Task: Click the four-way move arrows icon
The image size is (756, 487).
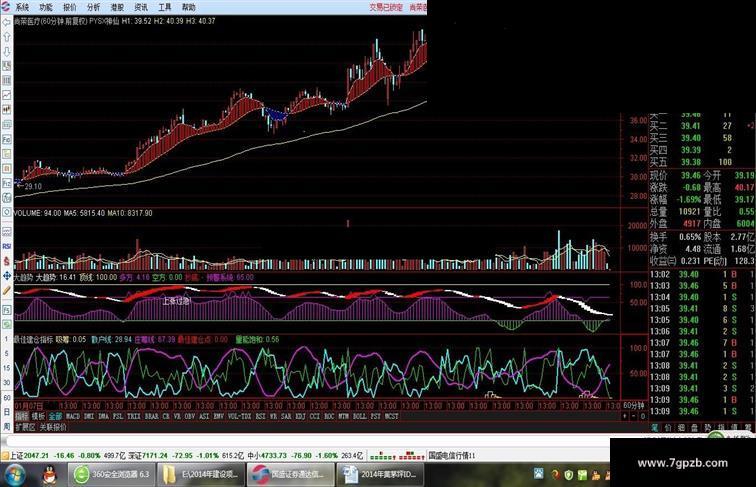Action: click(7, 276)
